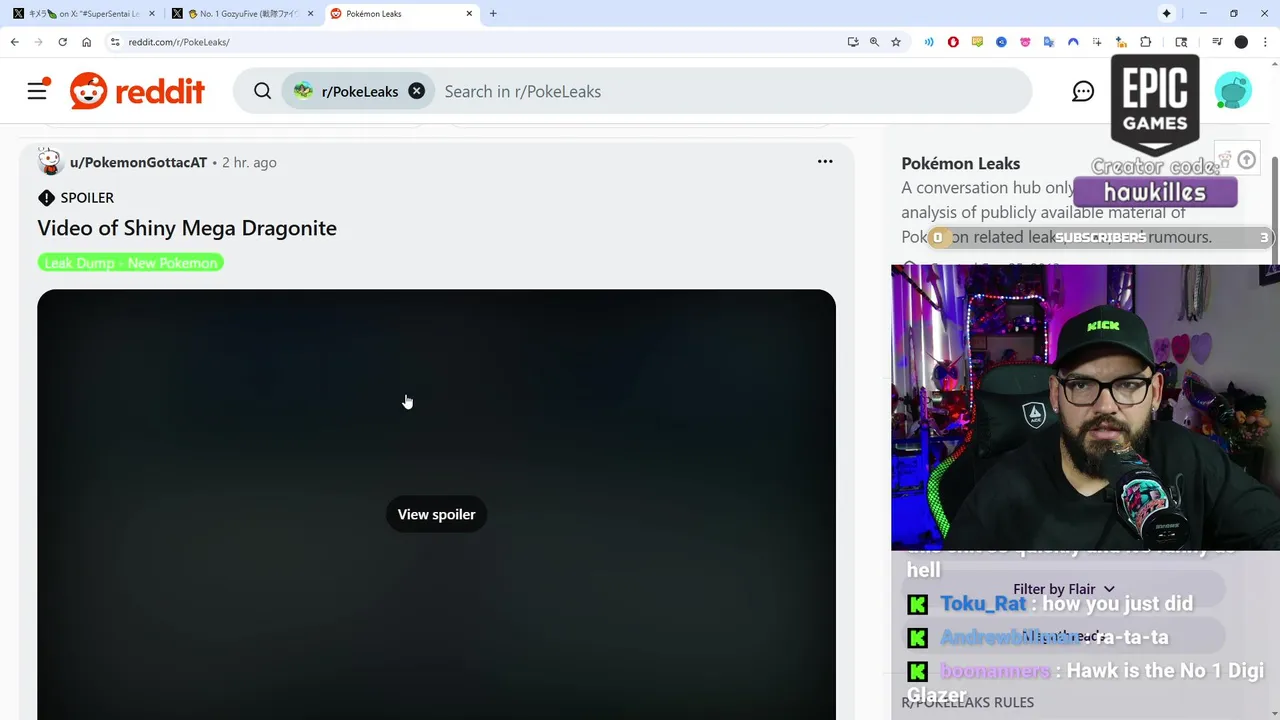1280x720 pixels.
Task: Install the page as an app
Action: point(853,42)
